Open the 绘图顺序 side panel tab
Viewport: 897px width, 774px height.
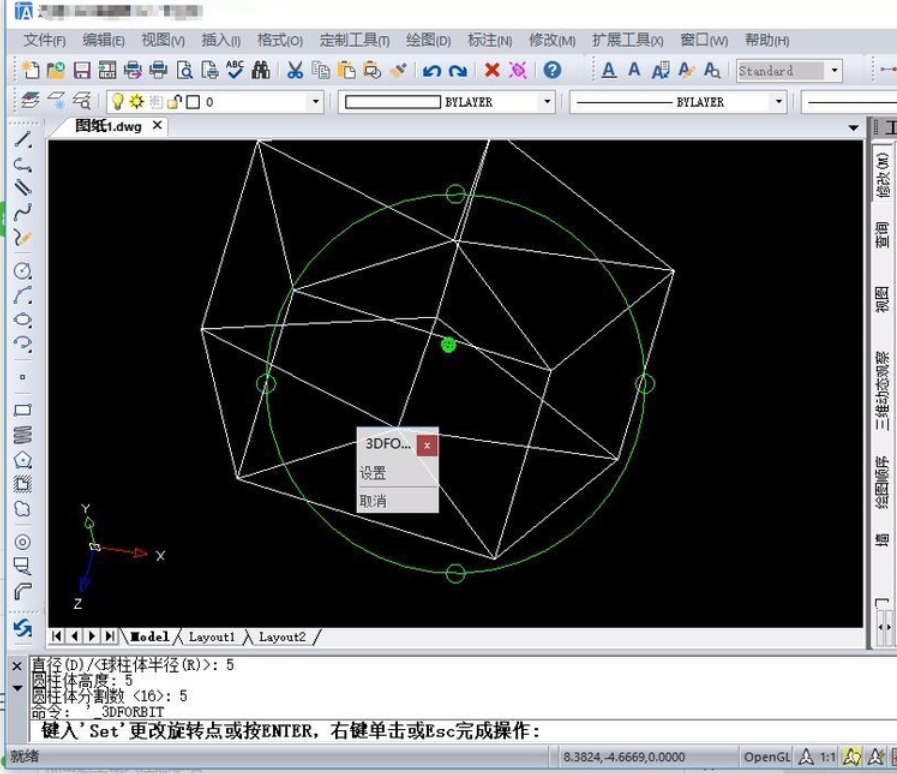(882, 482)
